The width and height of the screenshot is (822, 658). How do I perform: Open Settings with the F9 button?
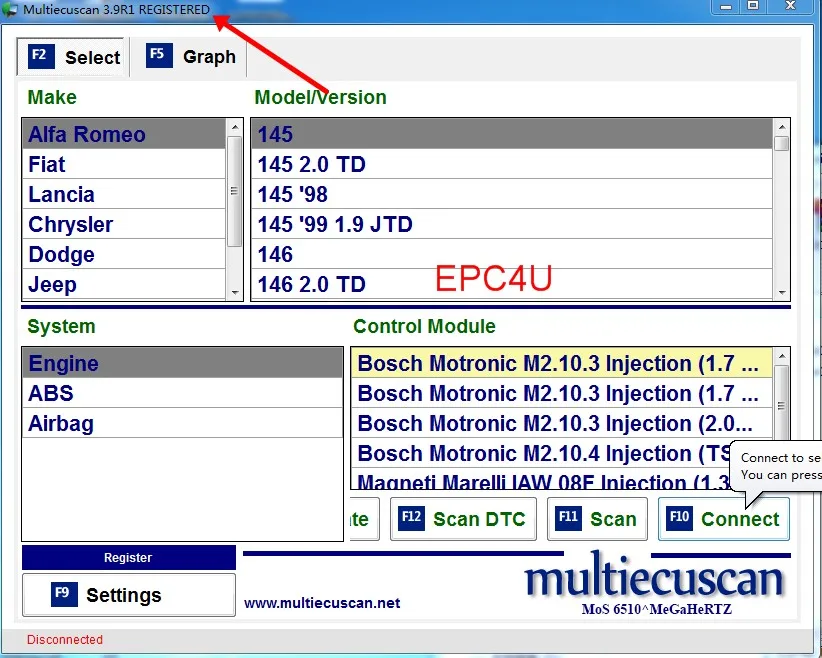pos(128,595)
